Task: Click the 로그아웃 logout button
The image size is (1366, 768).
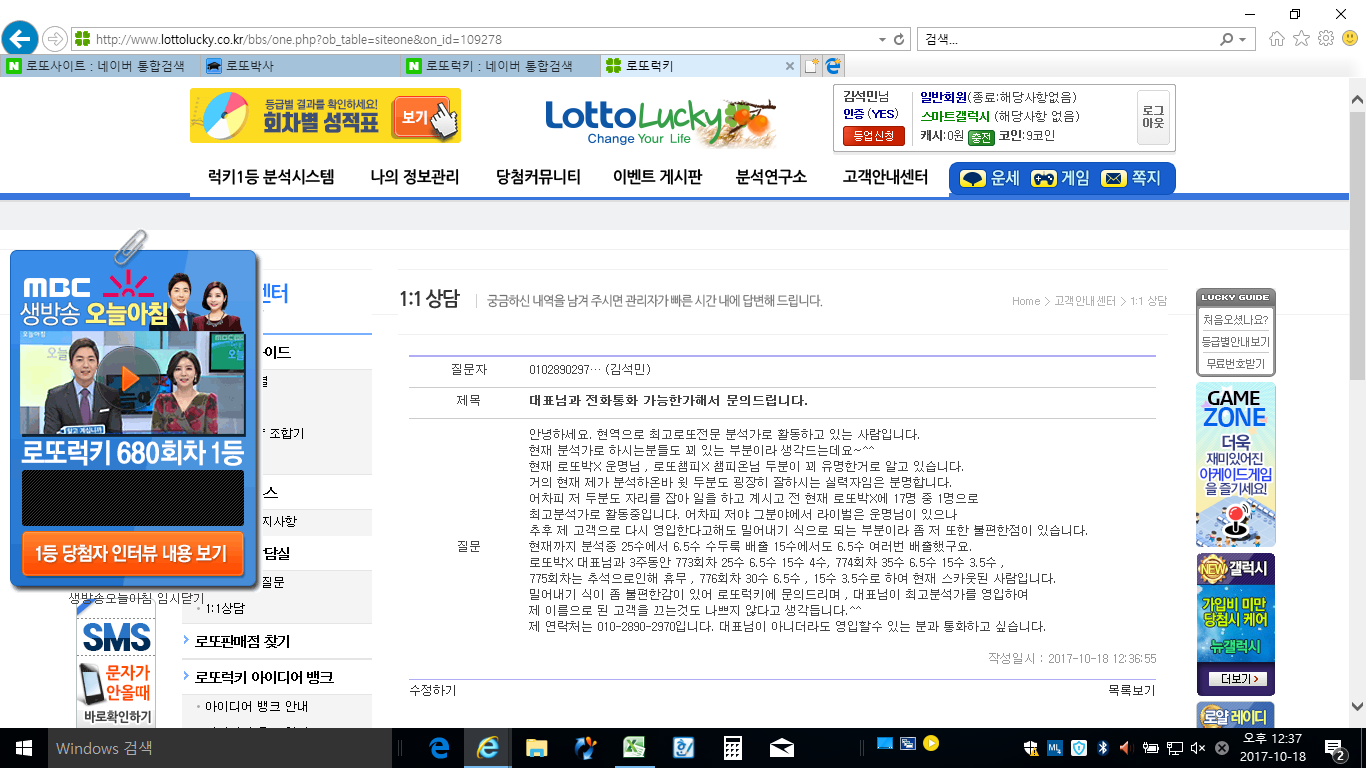Action: [1153, 117]
